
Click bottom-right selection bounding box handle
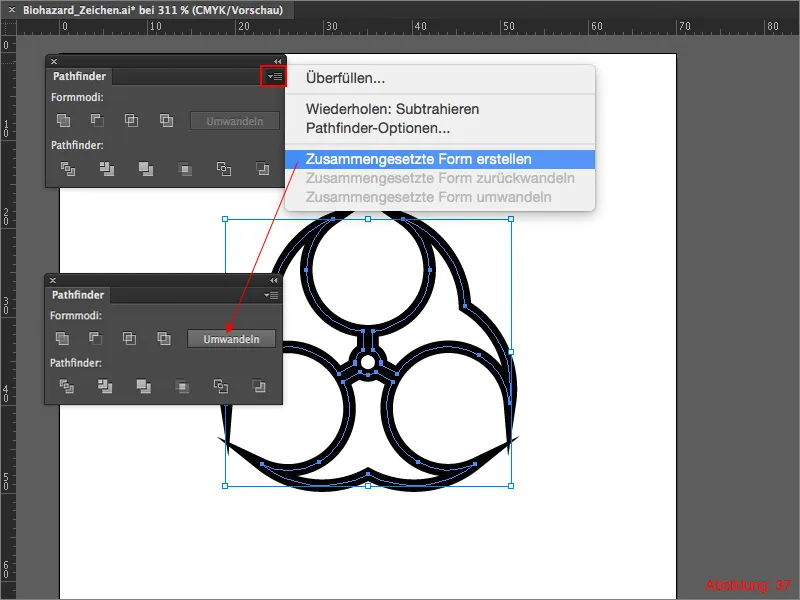coord(511,486)
